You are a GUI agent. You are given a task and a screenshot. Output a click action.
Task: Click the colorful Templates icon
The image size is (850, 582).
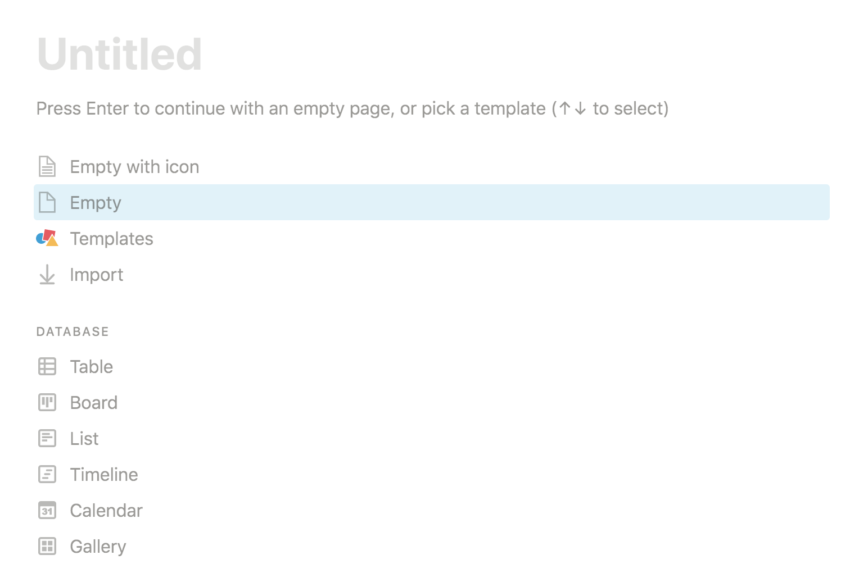click(x=46, y=239)
